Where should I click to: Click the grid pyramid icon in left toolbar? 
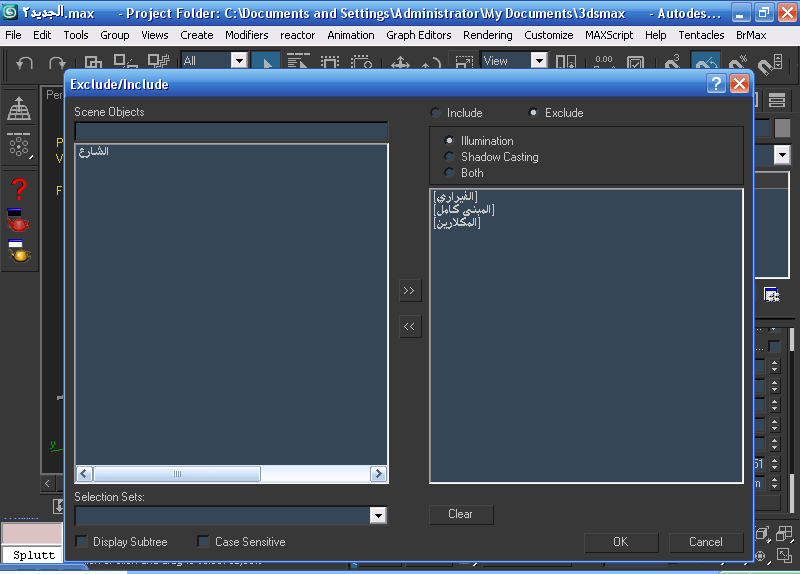coord(19,109)
